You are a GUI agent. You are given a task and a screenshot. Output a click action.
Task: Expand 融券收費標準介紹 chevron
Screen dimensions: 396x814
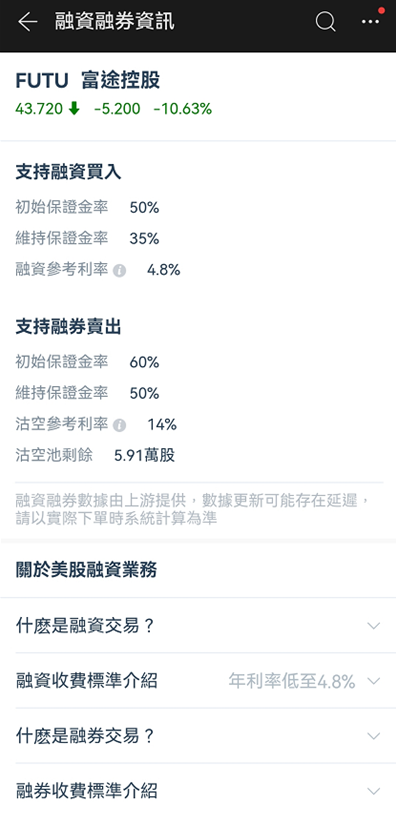(374, 791)
